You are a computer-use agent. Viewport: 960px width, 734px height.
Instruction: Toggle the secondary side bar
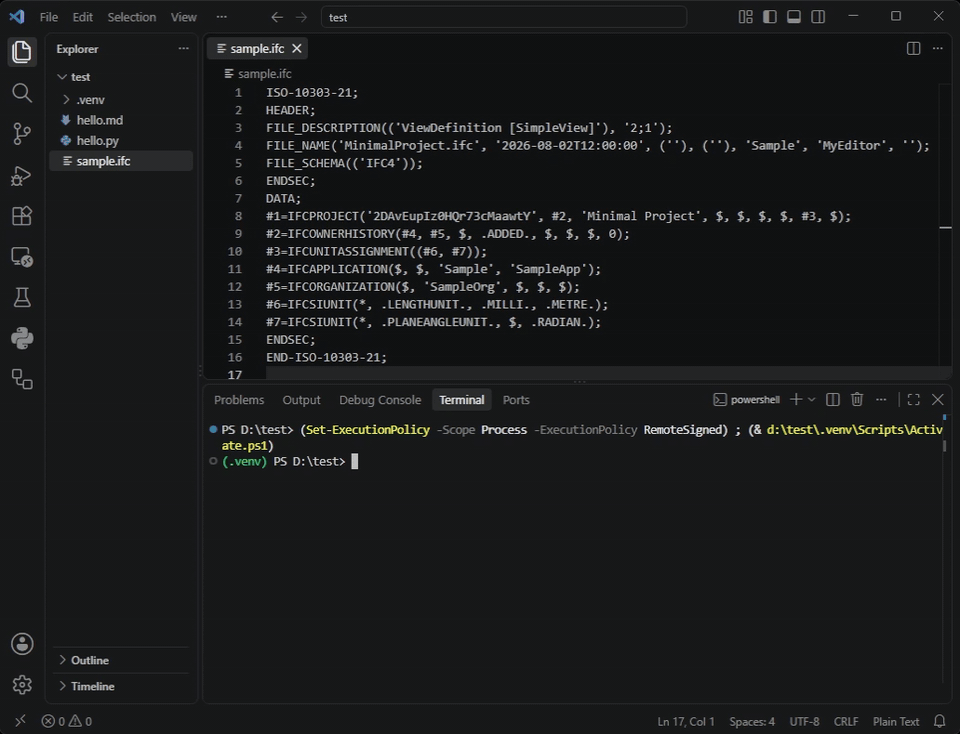[818, 17]
